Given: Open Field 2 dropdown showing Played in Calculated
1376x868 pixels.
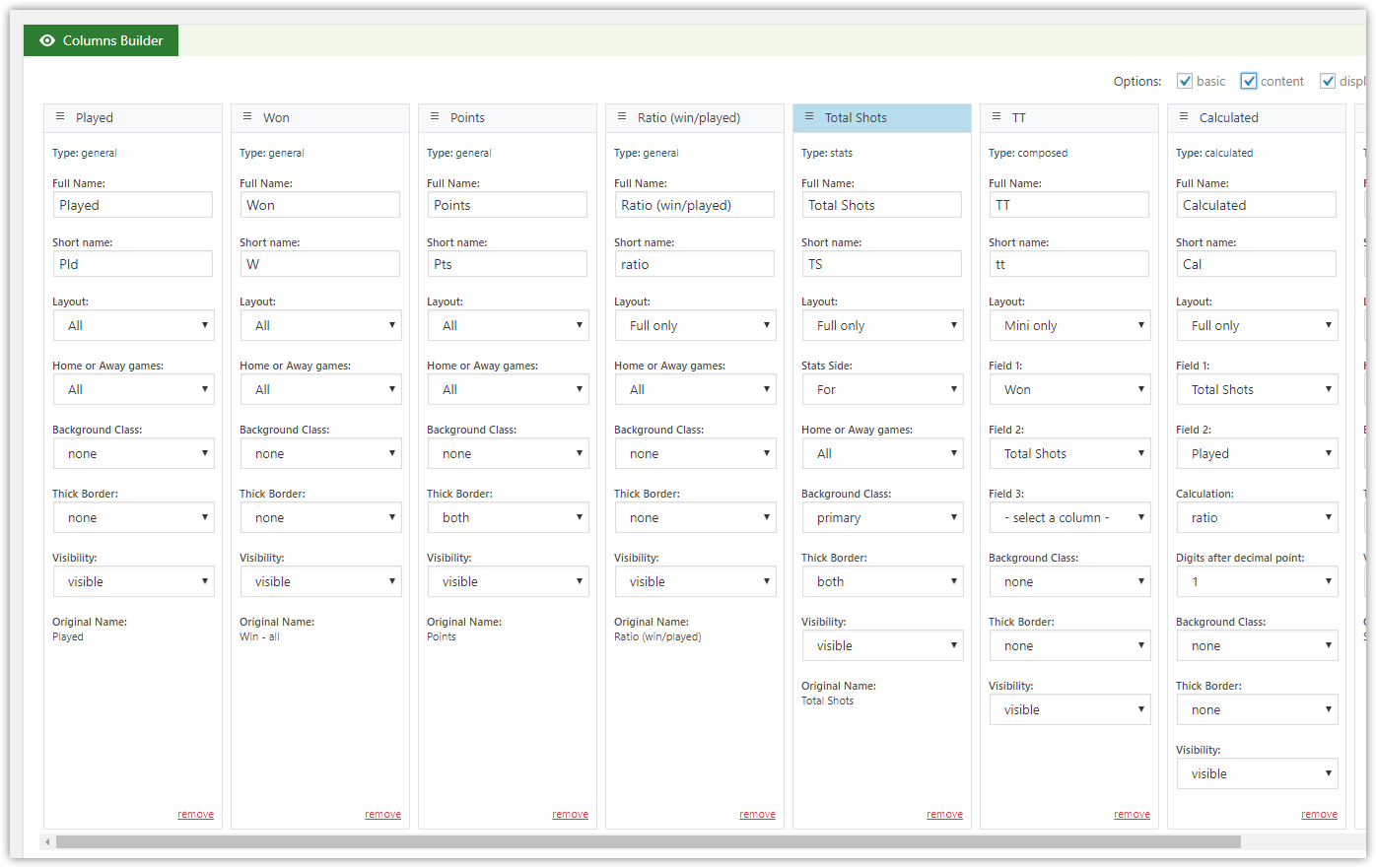Looking at the screenshot, I should tap(1258, 453).
